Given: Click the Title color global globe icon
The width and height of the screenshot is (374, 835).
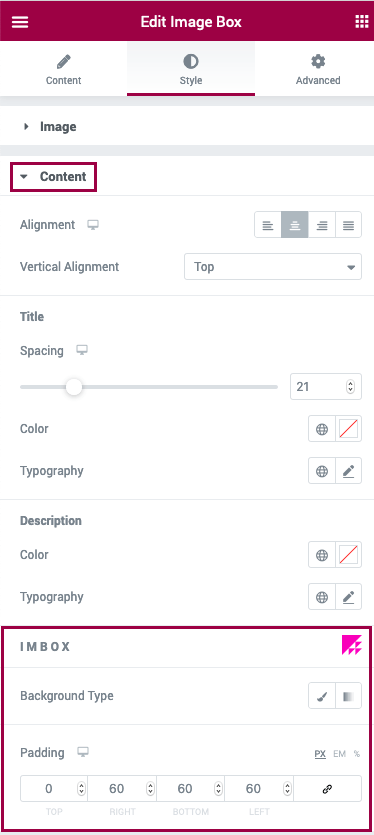Looking at the screenshot, I should [x=322, y=429].
